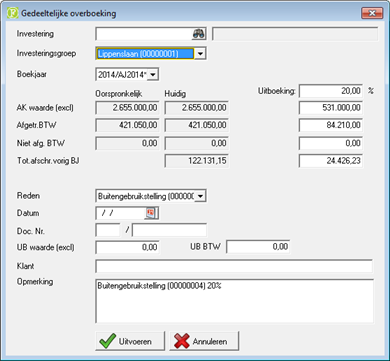Image resolution: width=390 pixels, height=361 pixels.
Task: Select the Uitboeking percentage field
Action: pyautogui.click(x=331, y=91)
